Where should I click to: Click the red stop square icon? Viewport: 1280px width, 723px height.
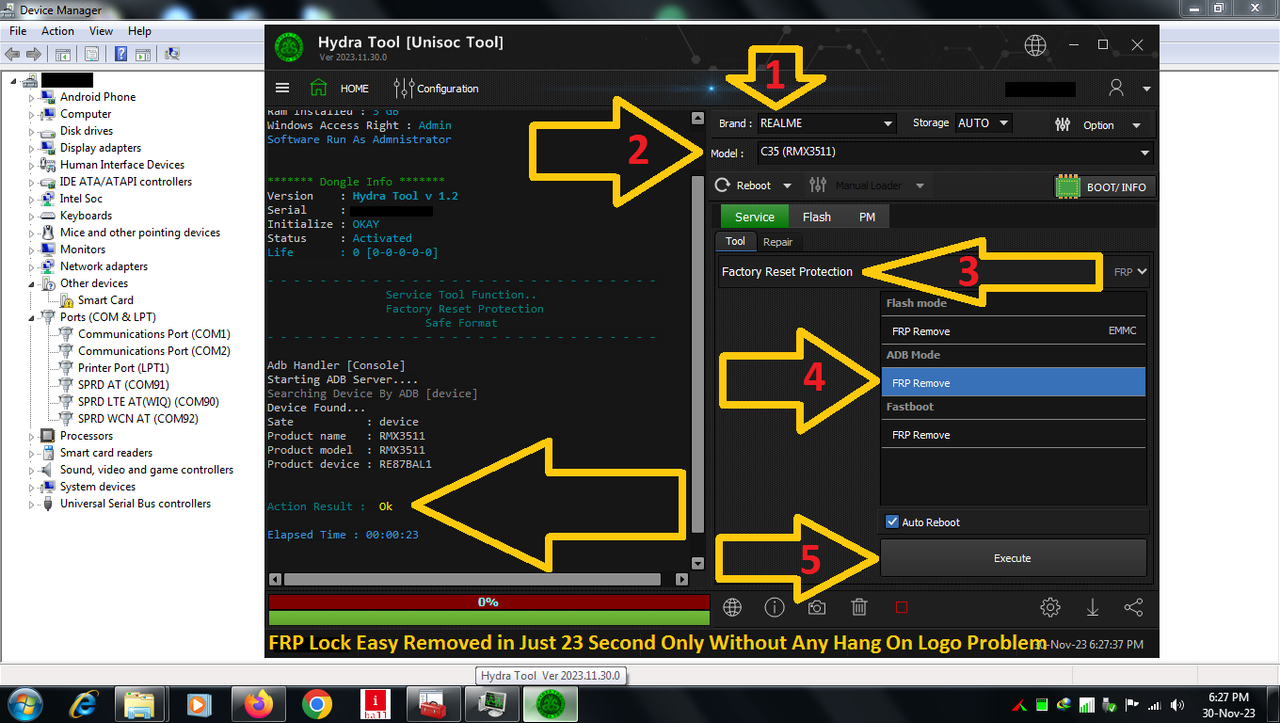pyautogui.click(x=901, y=607)
